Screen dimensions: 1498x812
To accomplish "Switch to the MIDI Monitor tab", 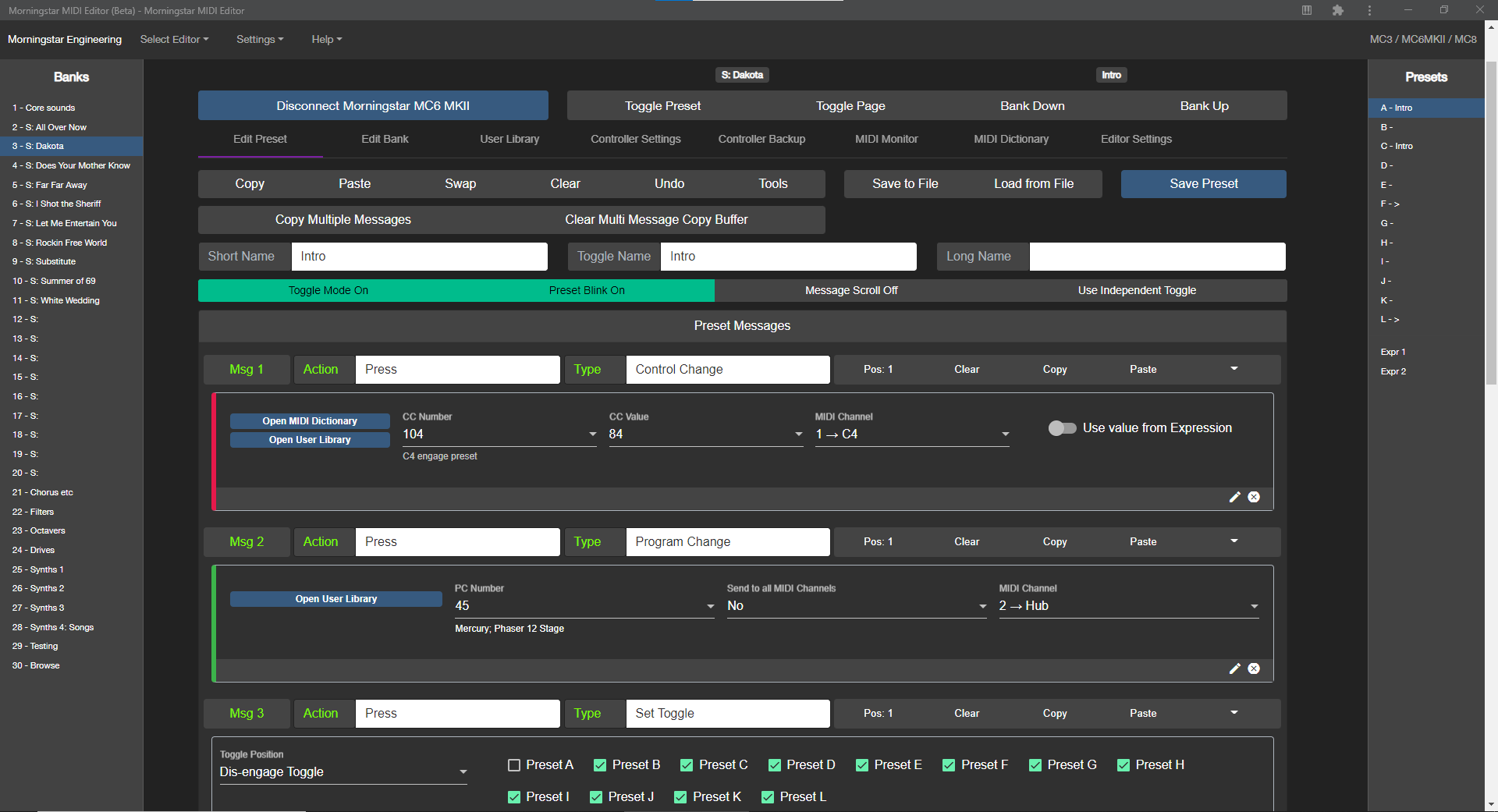I will 886,139.
